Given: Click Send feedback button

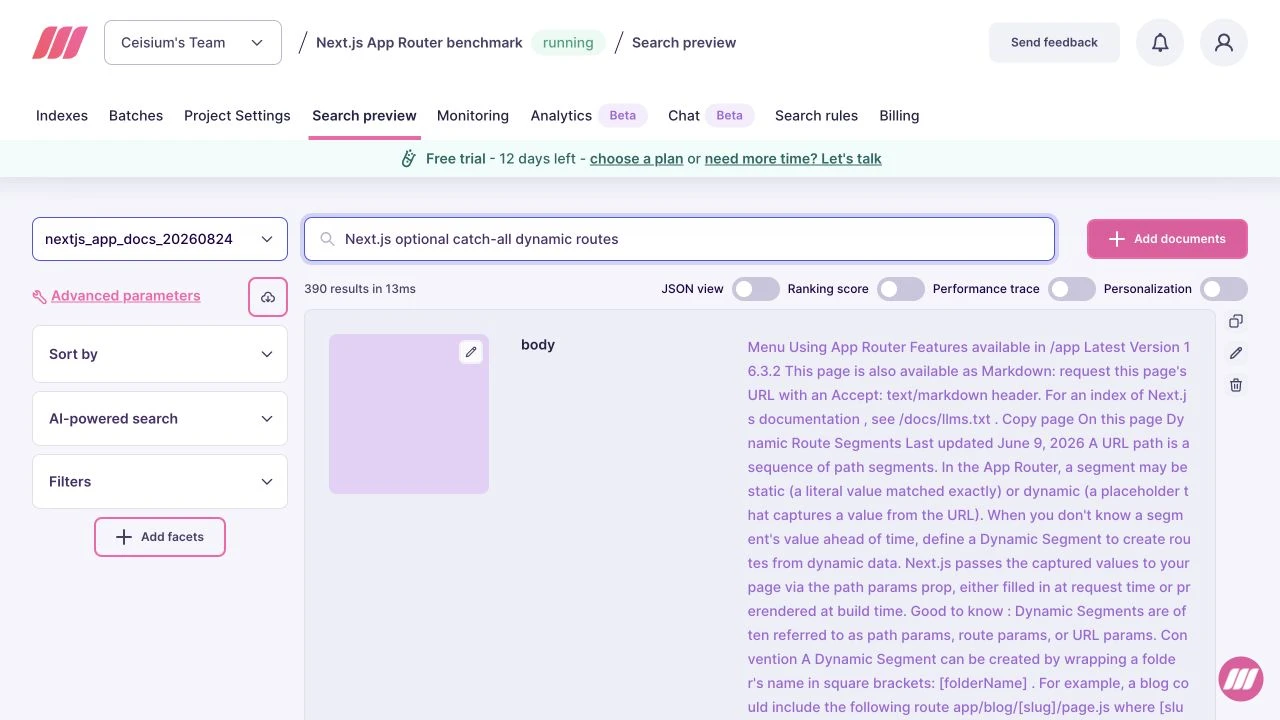Looking at the screenshot, I should click(1054, 43).
